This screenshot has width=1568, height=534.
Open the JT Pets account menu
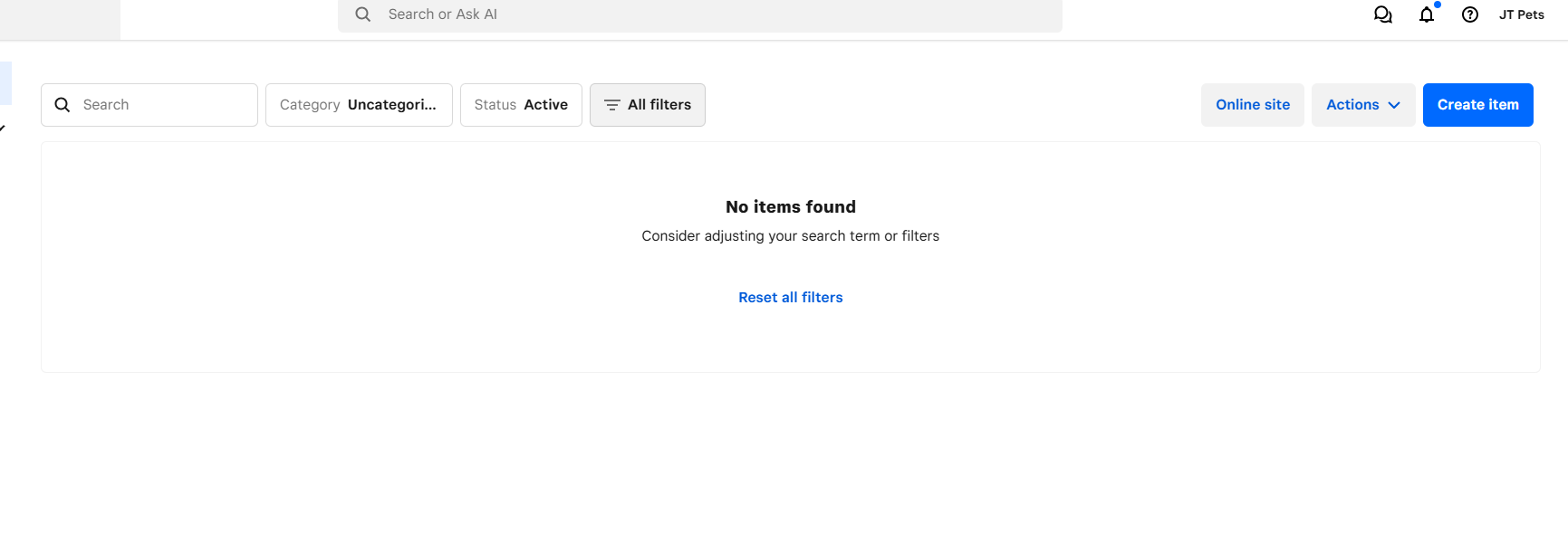point(1521,14)
